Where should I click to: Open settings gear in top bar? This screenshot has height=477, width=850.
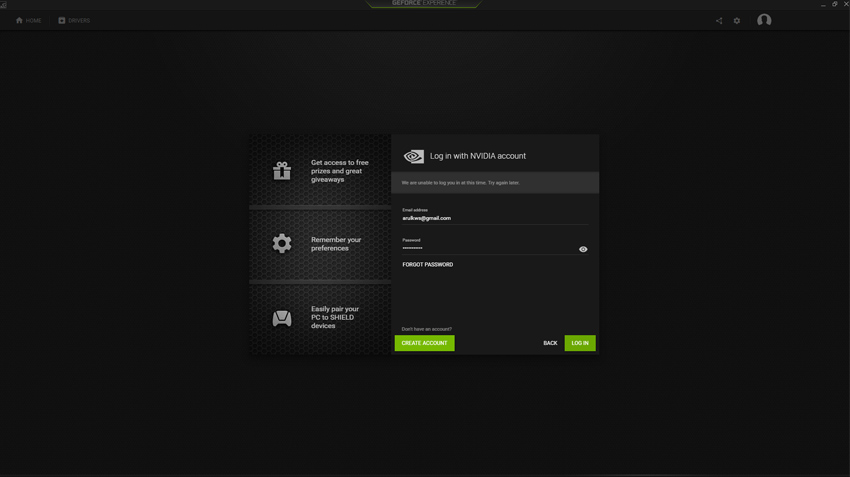tap(737, 21)
